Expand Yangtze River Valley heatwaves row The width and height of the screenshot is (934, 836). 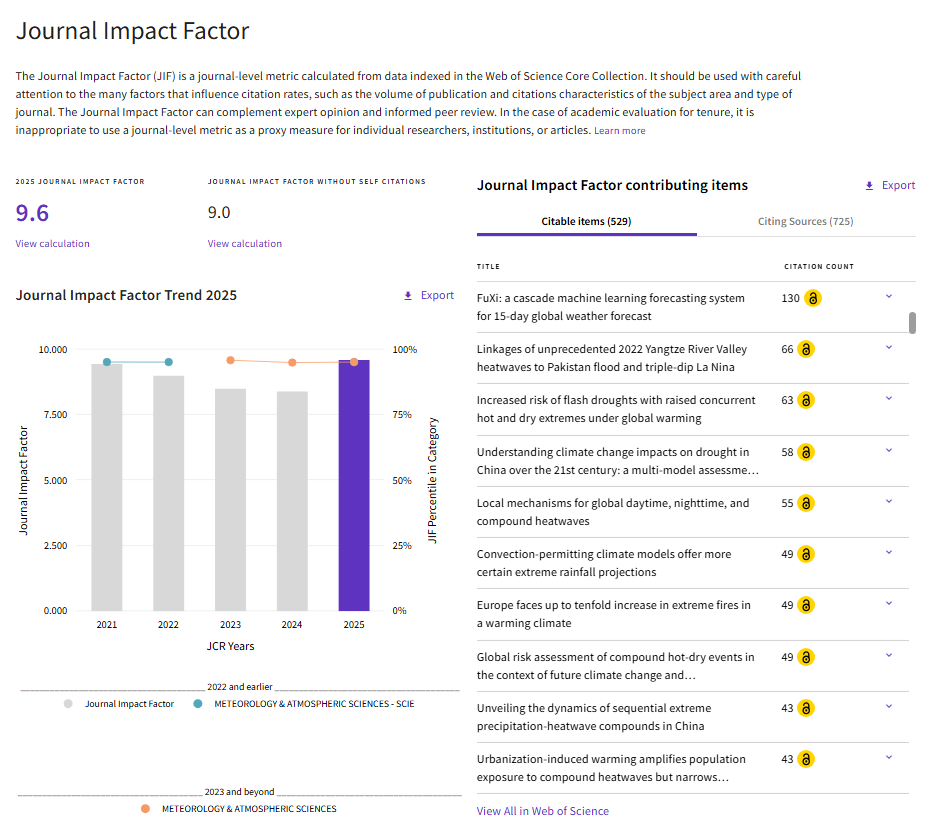(x=889, y=347)
